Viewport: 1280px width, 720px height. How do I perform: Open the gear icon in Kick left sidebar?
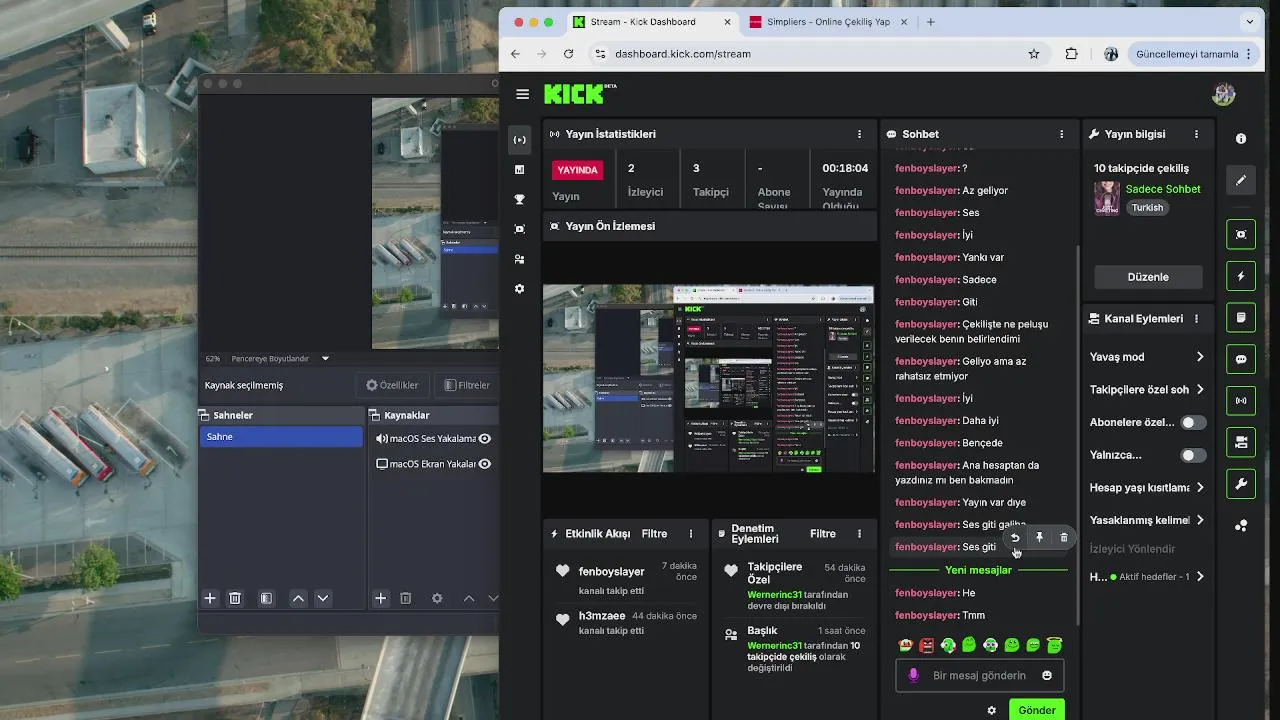click(519, 289)
